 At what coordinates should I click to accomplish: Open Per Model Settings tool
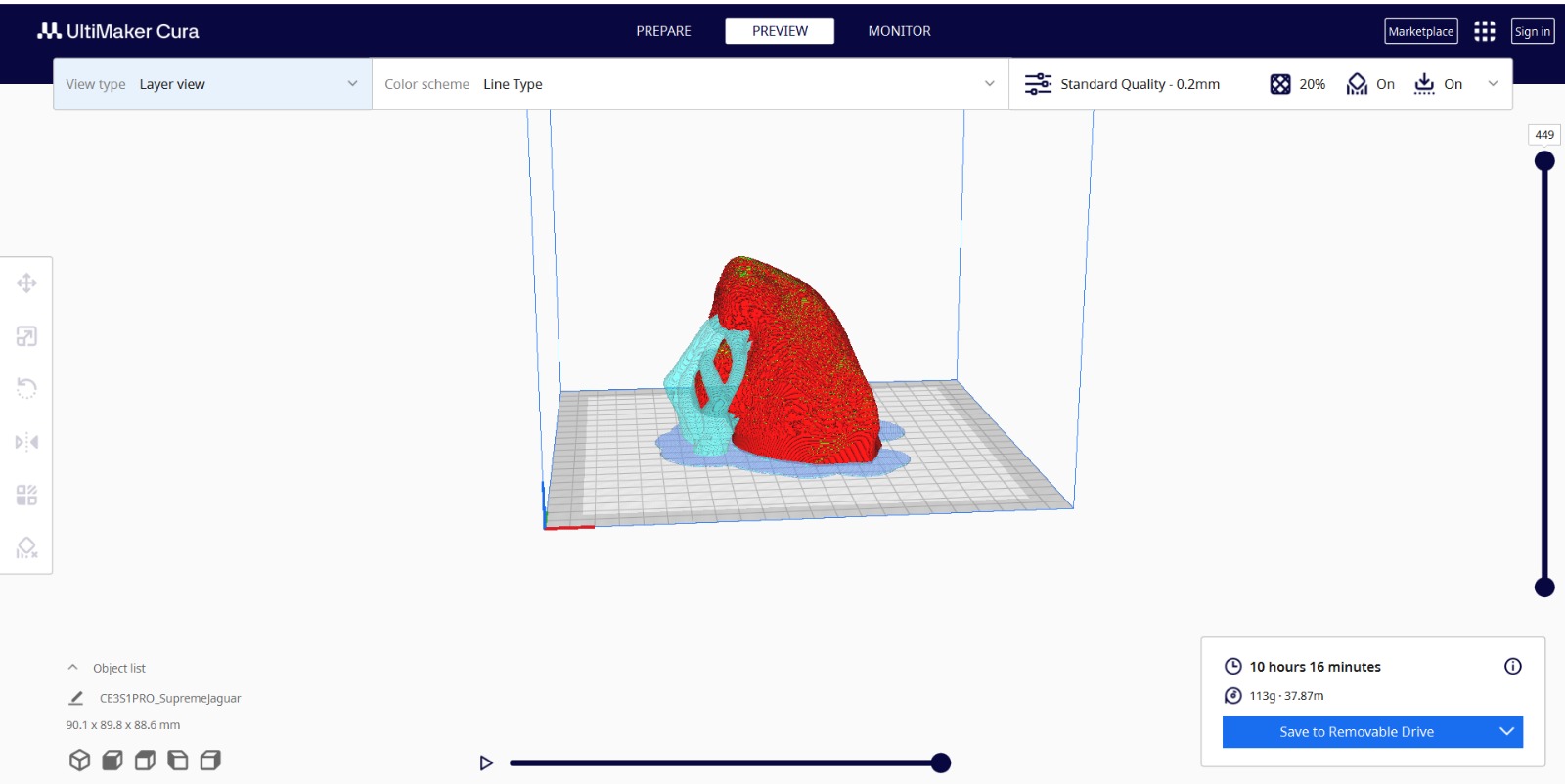[26, 495]
